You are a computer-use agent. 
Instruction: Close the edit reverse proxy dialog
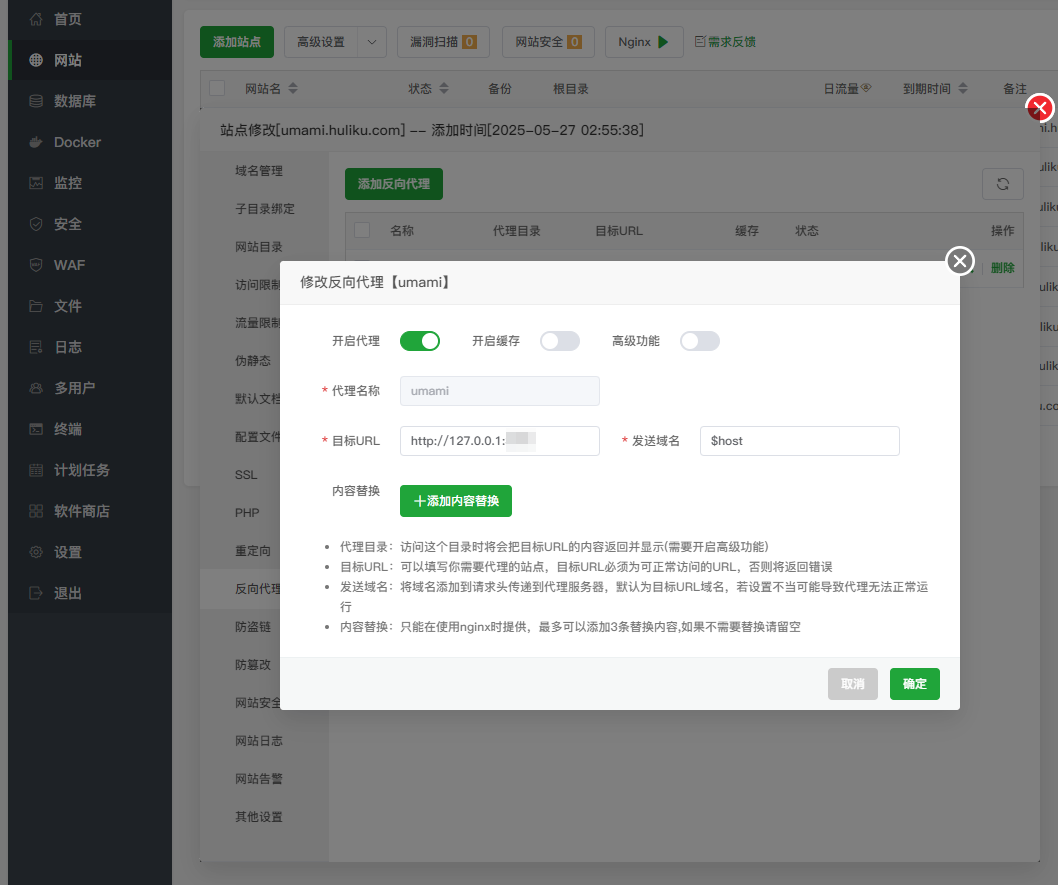960,261
